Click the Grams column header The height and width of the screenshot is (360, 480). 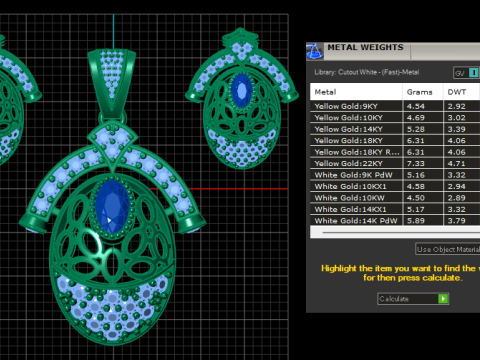tap(423, 92)
